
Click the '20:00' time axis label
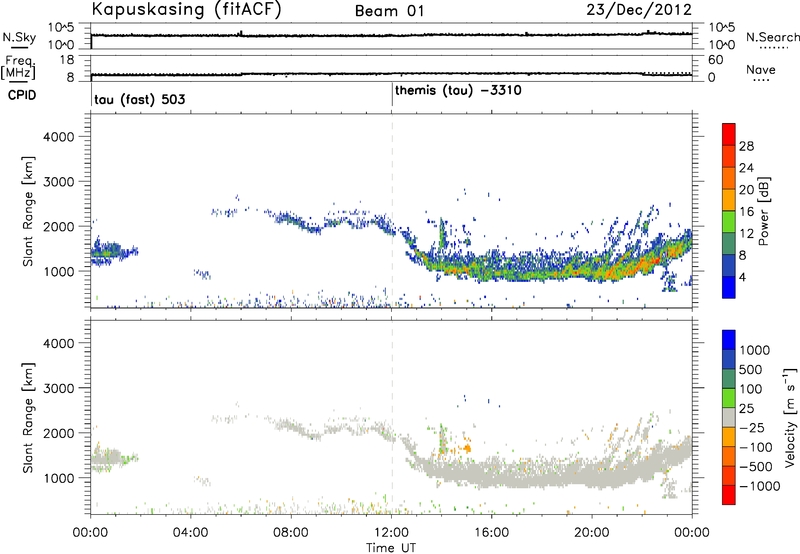click(592, 533)
